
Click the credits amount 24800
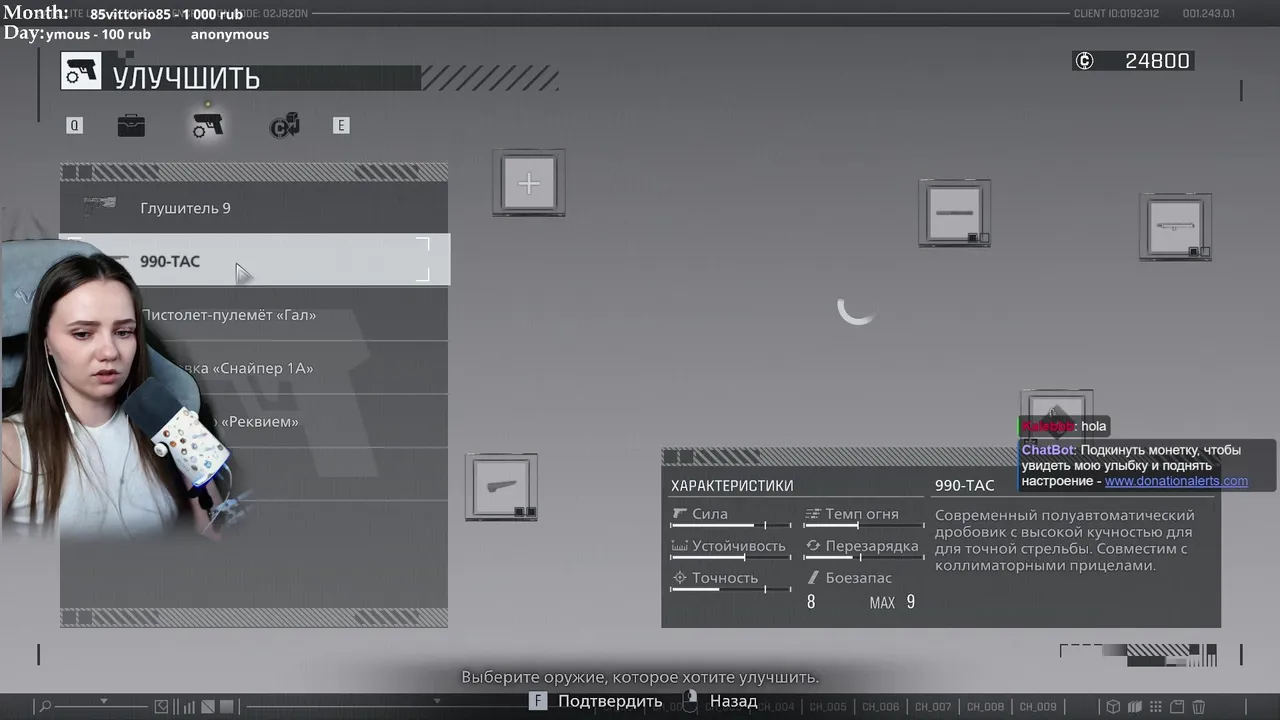pyautogui.click(x=1157, y=61)
